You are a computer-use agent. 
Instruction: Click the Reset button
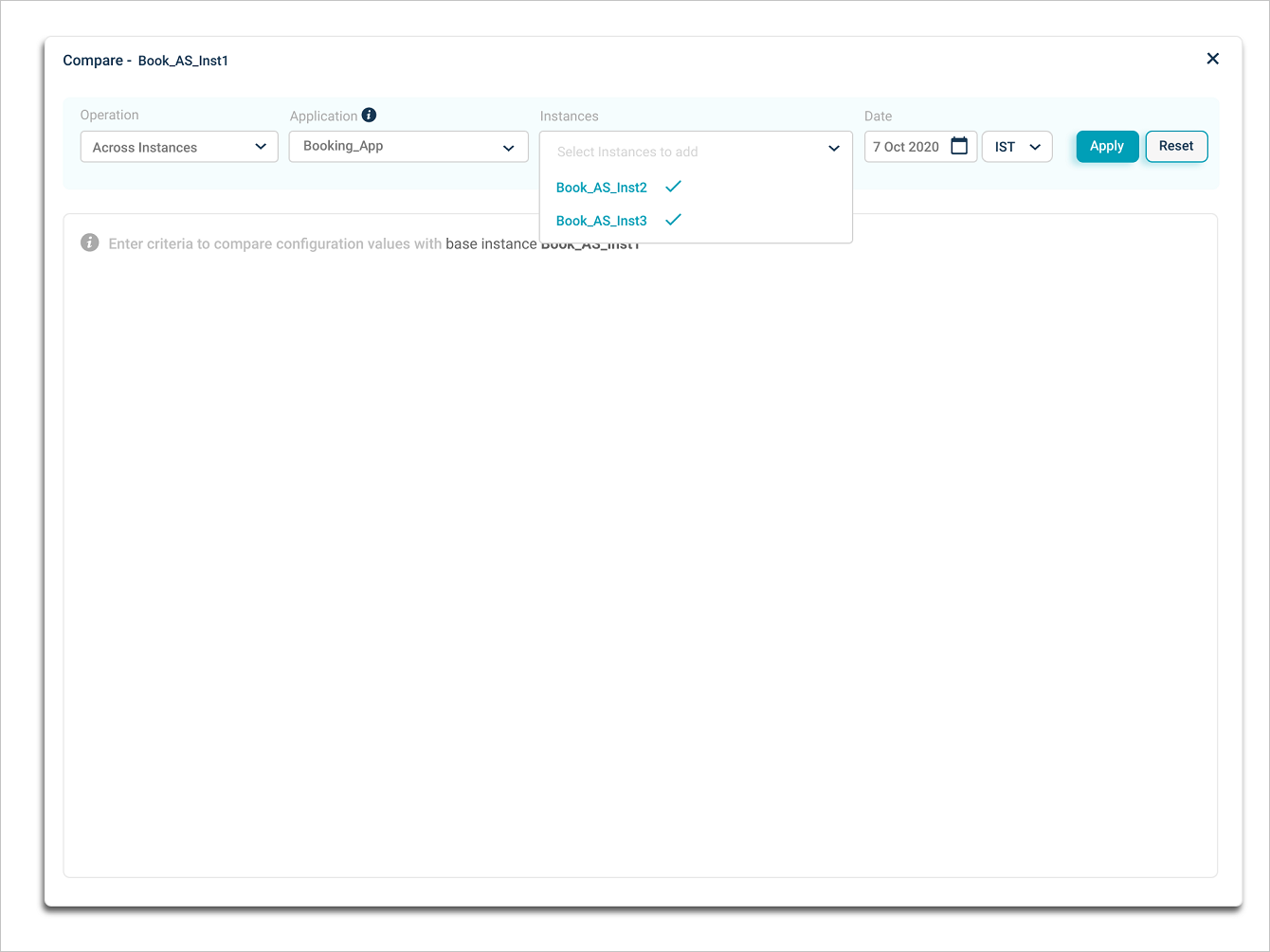coord(1176,146)
